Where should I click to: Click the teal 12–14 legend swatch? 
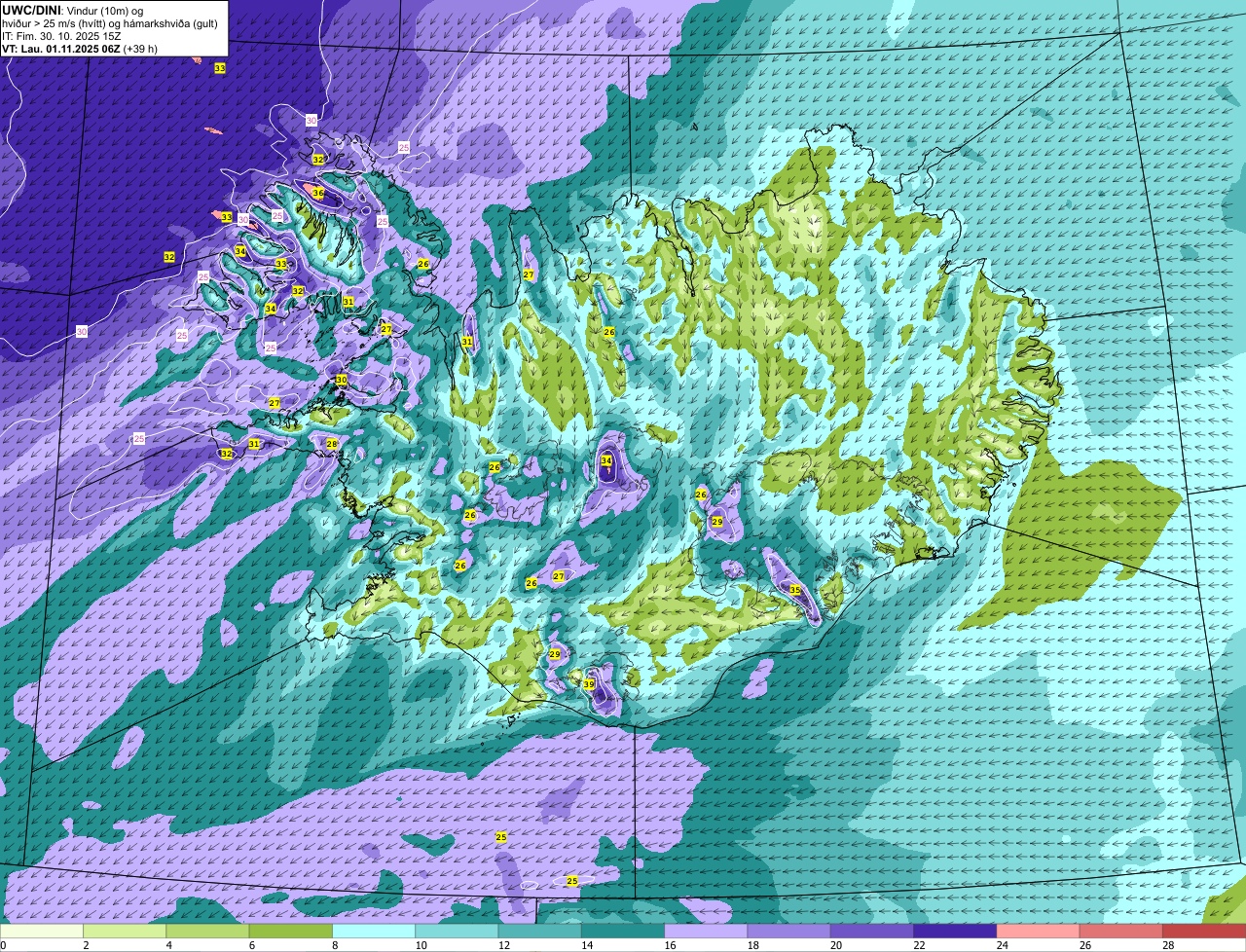pos(540,931)
